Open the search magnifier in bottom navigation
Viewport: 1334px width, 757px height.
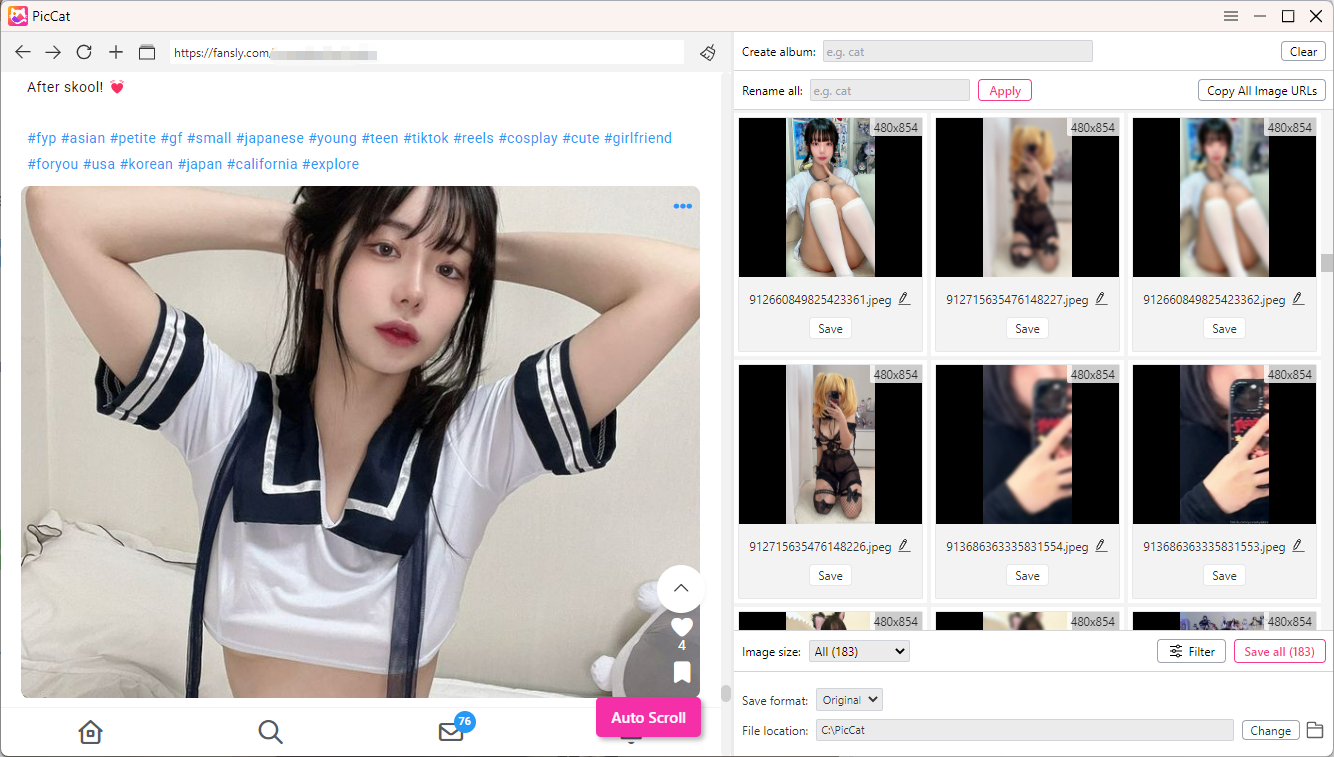(270, 732)
